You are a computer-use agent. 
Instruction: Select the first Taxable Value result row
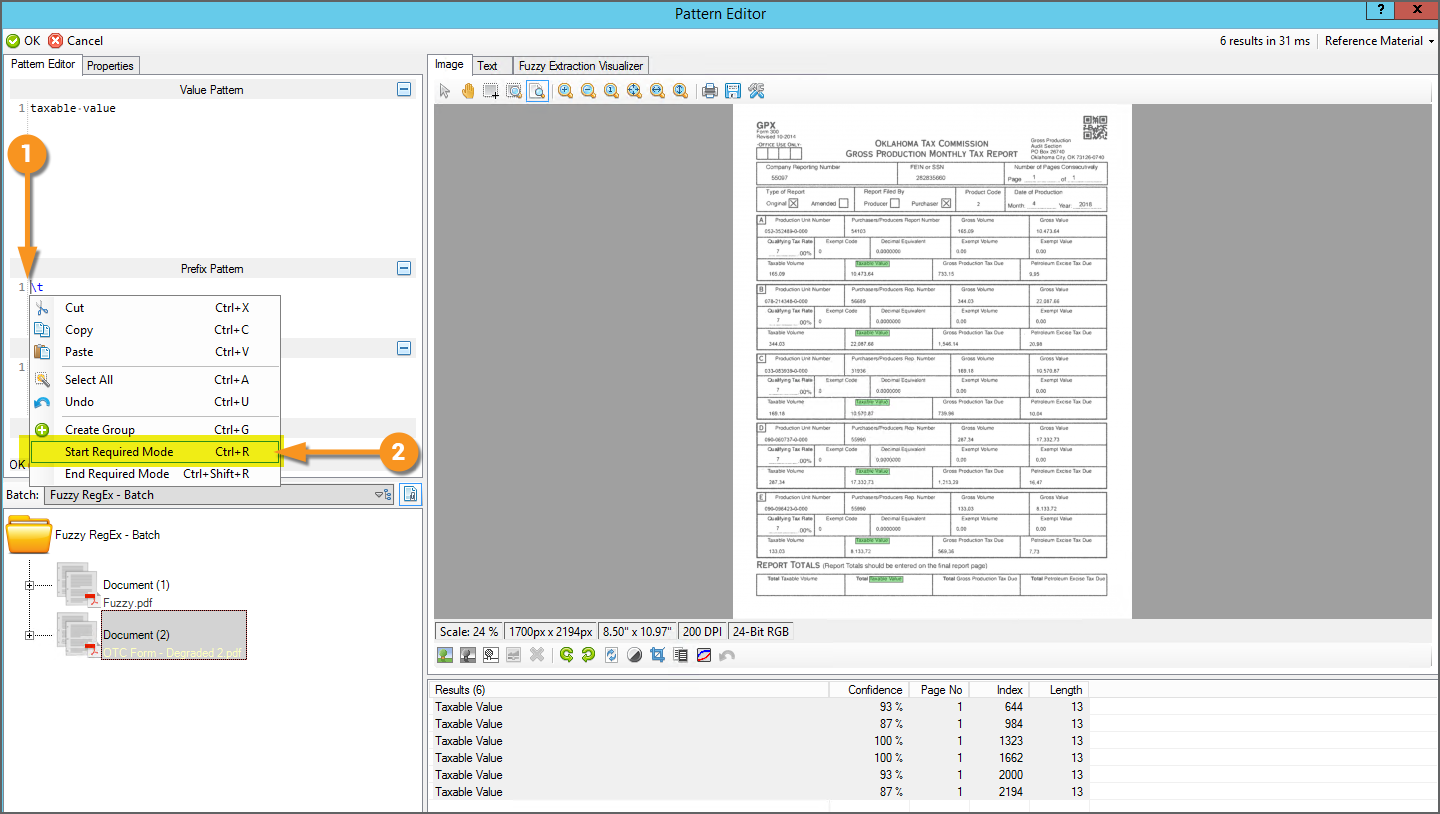click(x=469, y=707)
